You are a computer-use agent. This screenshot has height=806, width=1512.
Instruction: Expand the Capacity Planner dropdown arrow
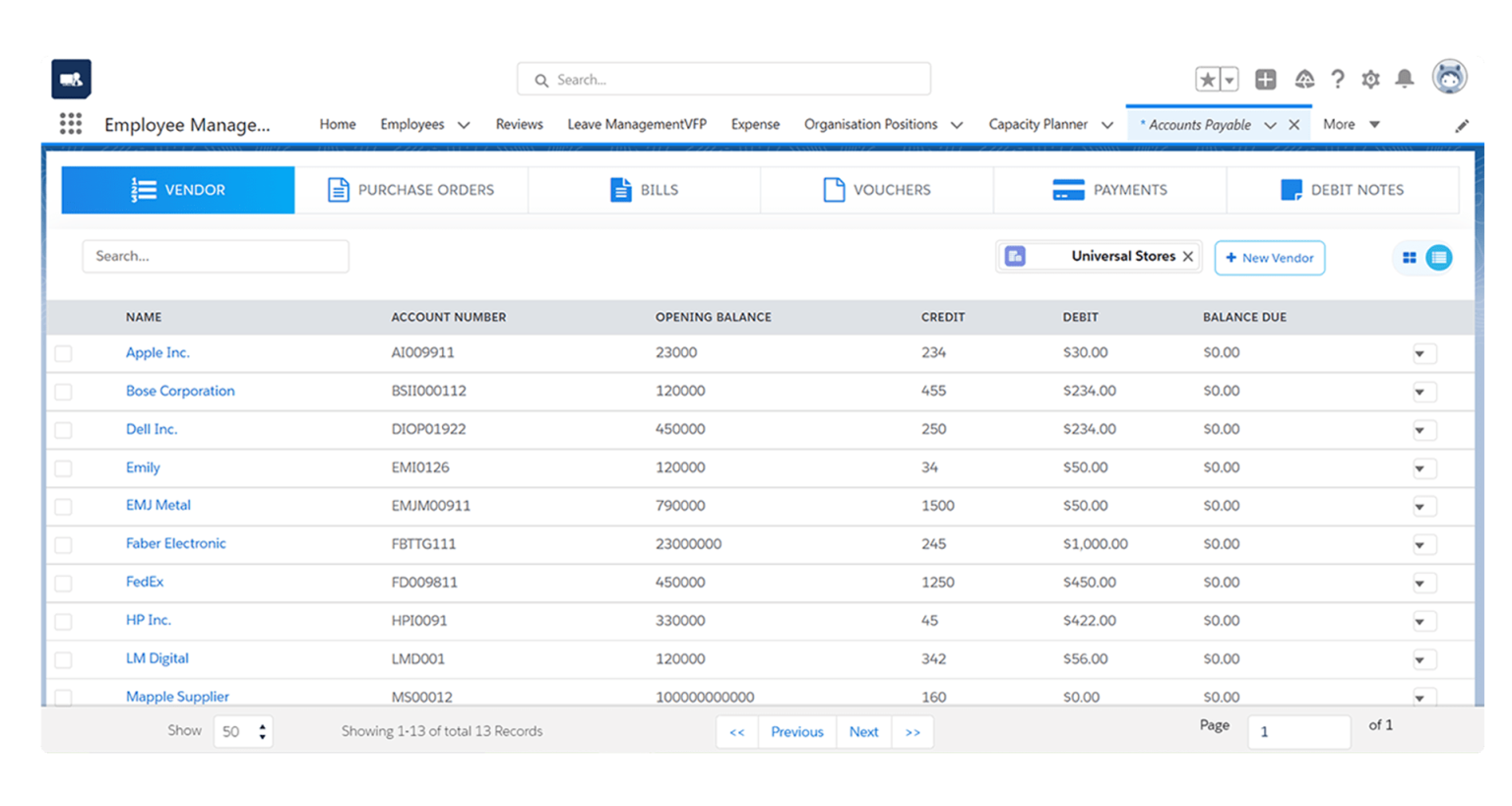click(x=1108, y=124)
